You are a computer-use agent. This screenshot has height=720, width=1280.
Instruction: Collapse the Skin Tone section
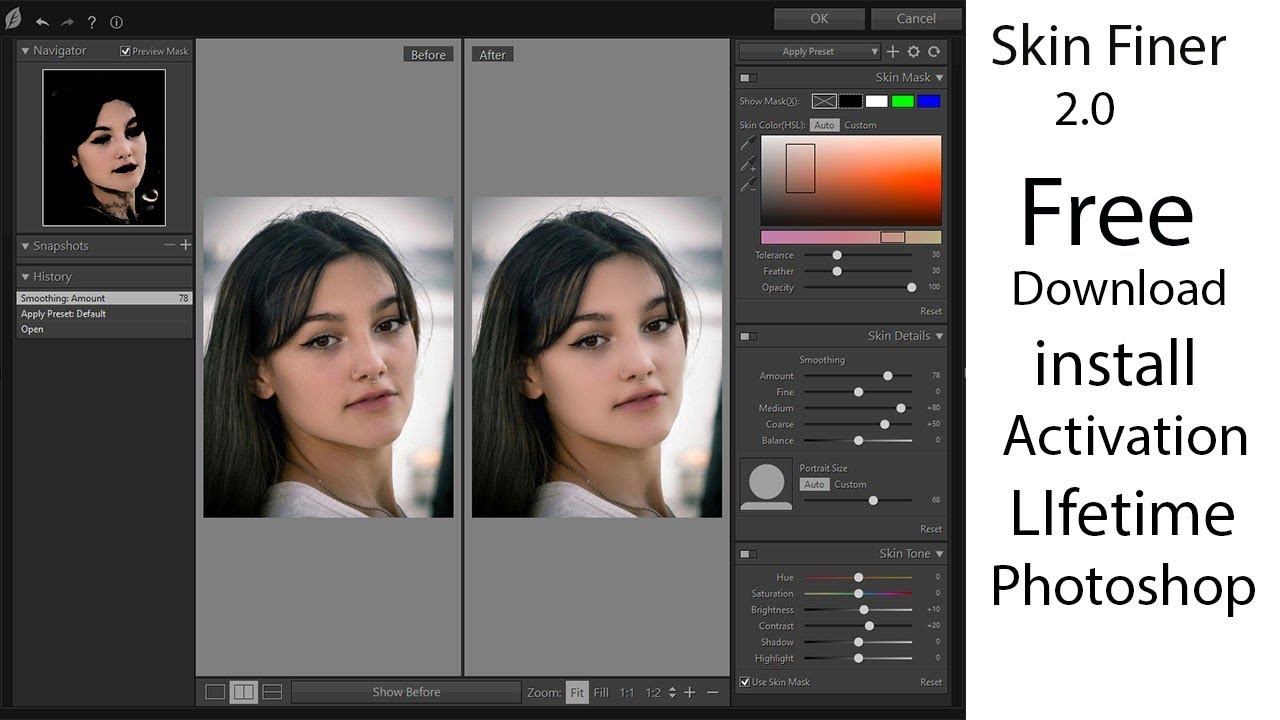(939, 553)
